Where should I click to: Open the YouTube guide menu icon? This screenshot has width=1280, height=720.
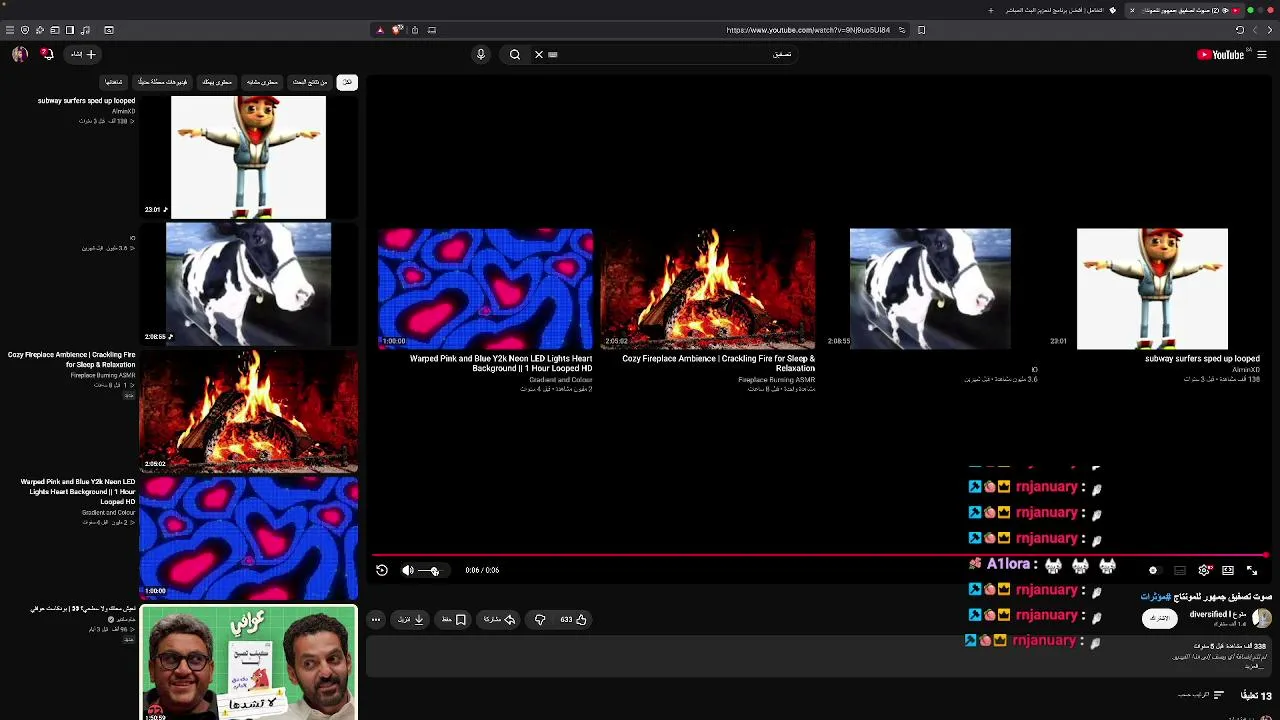(x=1262, y=54)
